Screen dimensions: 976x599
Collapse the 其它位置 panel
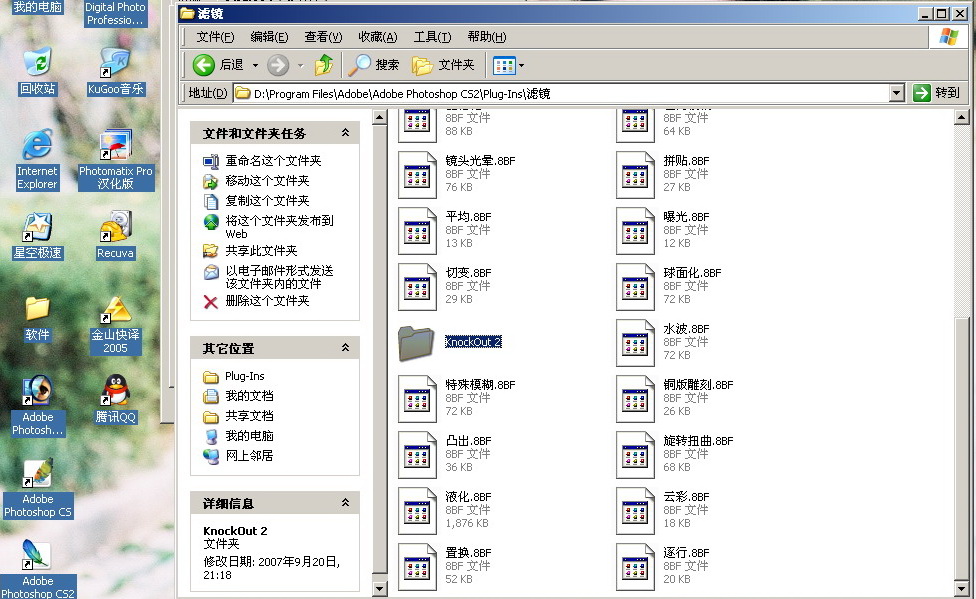pyautogui.click(x=345, y=348)
